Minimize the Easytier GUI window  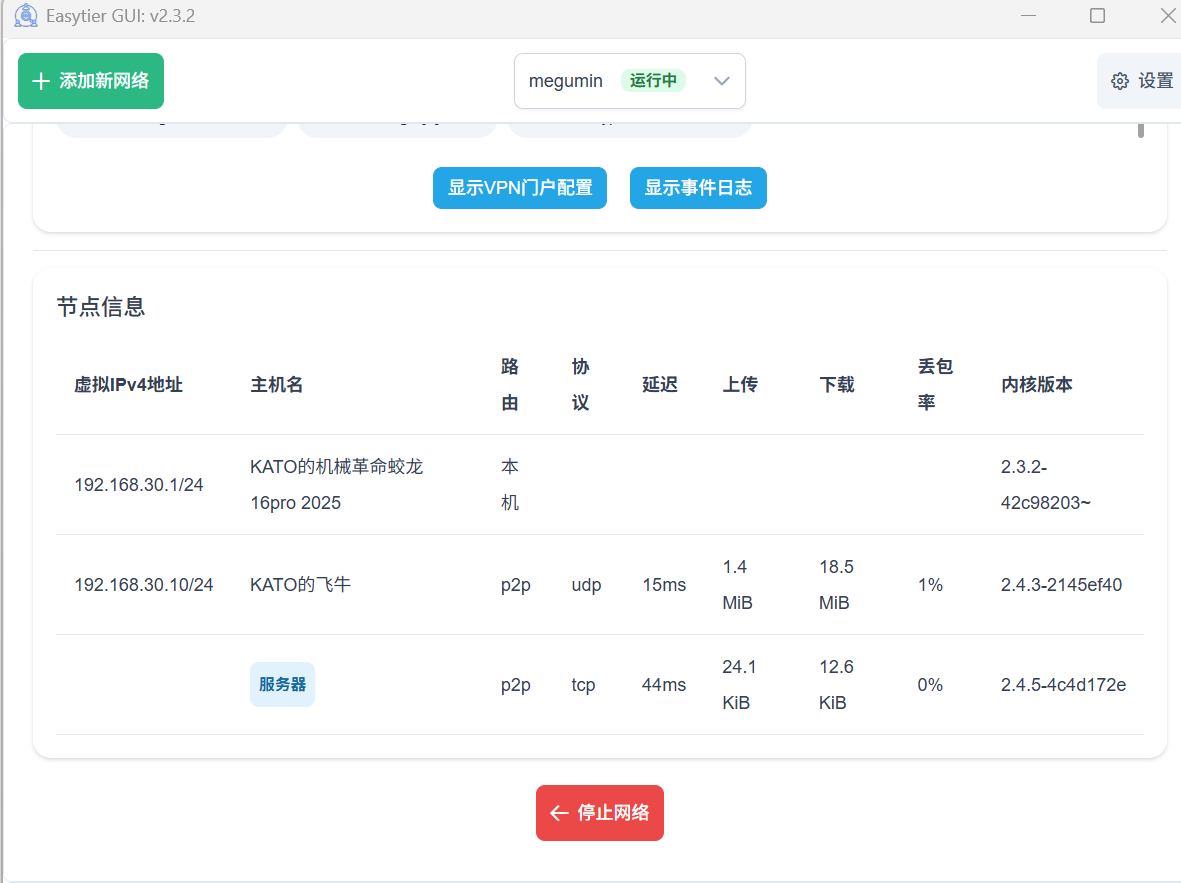[x=1029, y=16]
